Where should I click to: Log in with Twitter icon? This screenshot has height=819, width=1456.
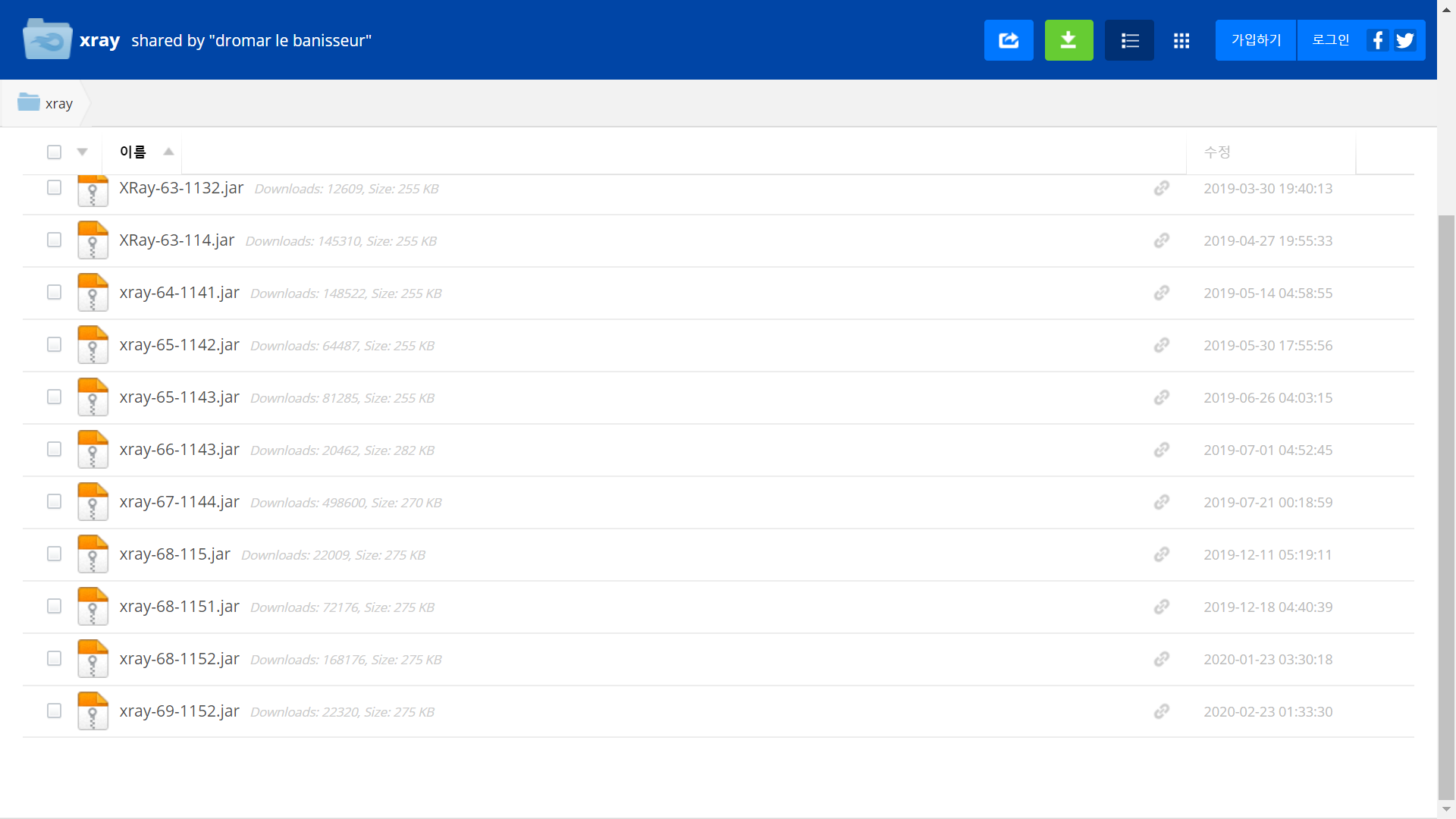pos(1404,40)
